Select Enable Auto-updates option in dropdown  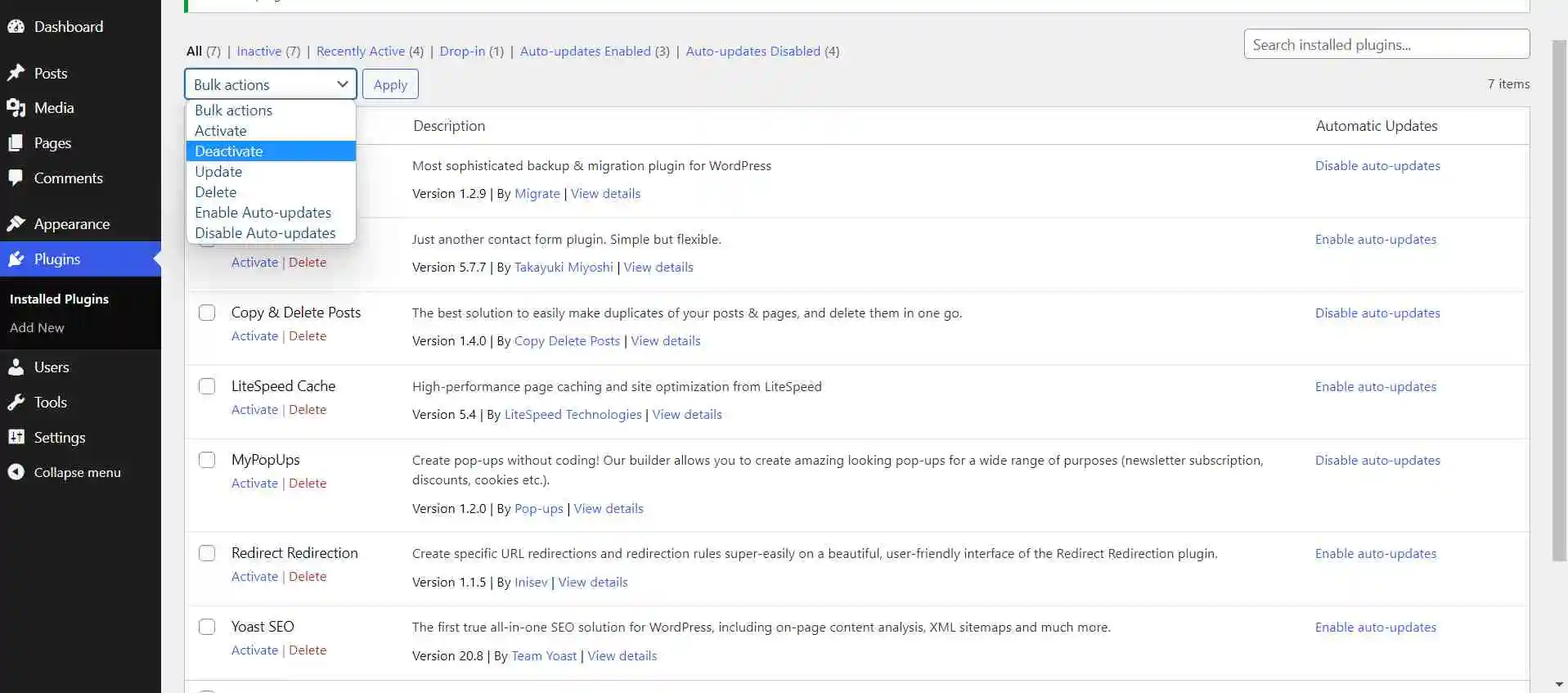(263, 213)
